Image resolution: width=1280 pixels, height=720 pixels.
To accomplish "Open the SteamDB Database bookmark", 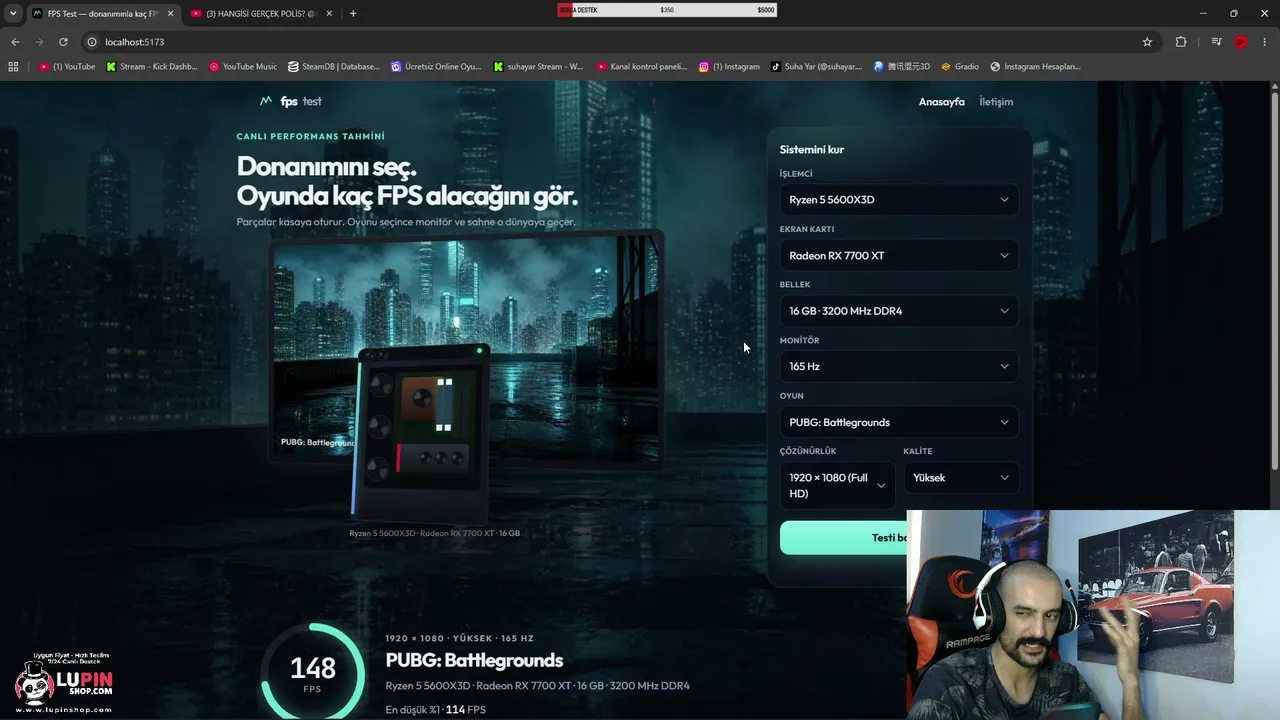I will point(334,67).
